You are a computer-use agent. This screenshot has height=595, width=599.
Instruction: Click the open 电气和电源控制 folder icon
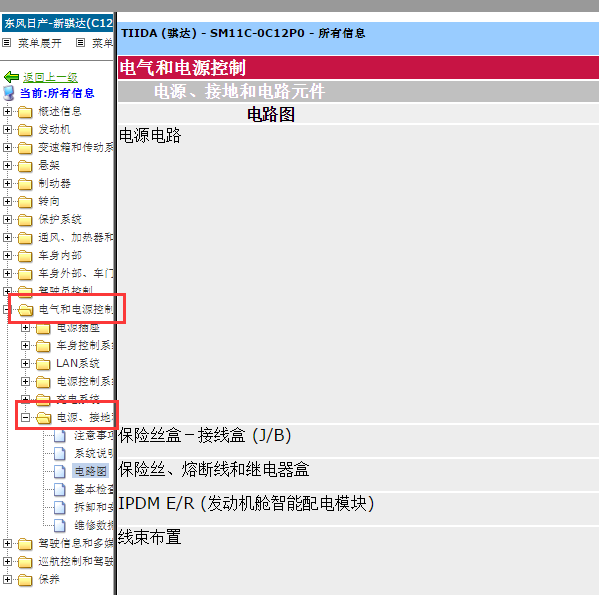(26, 310)
